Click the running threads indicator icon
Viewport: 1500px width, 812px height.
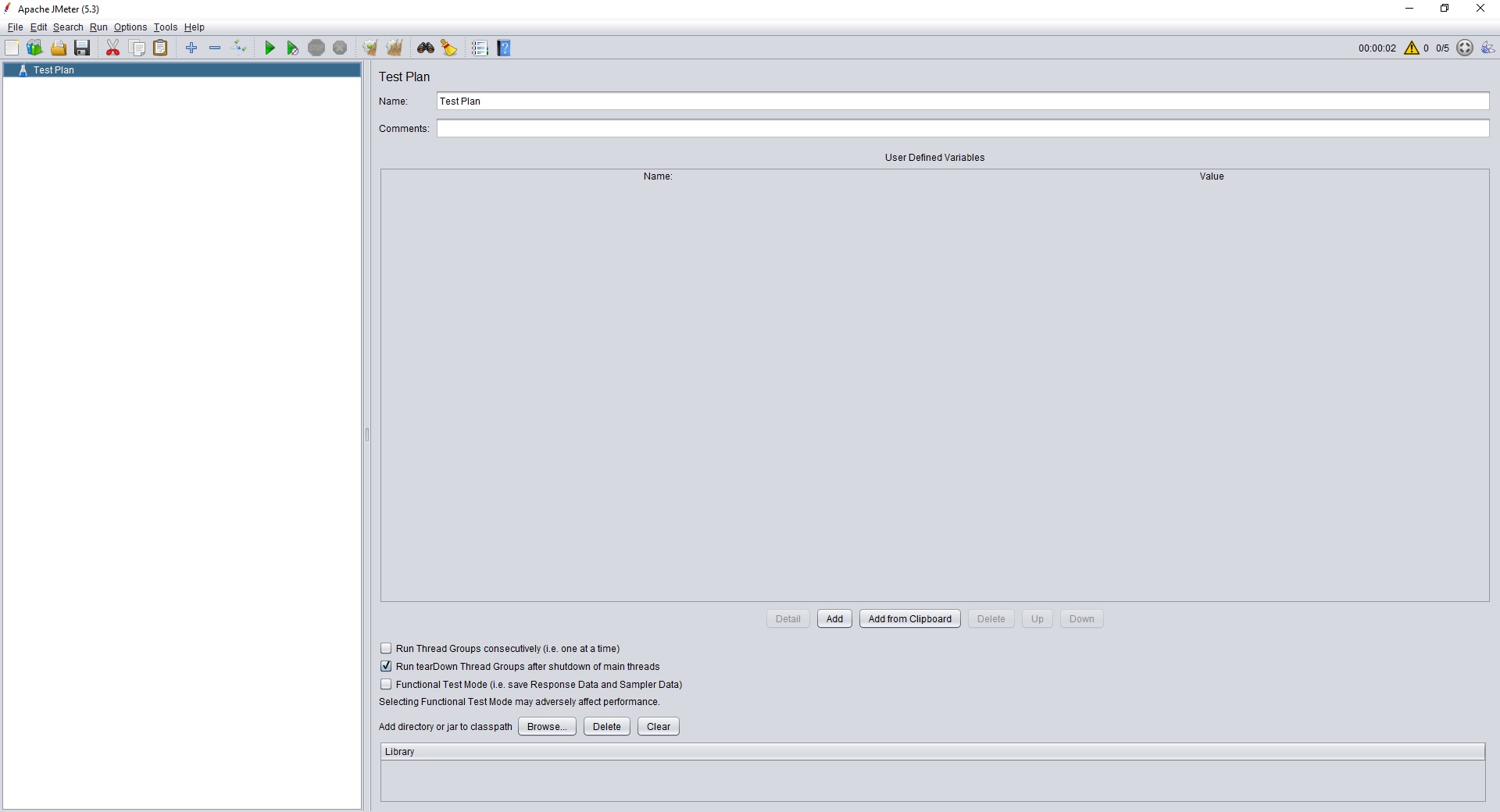(x=1465, y=48)
